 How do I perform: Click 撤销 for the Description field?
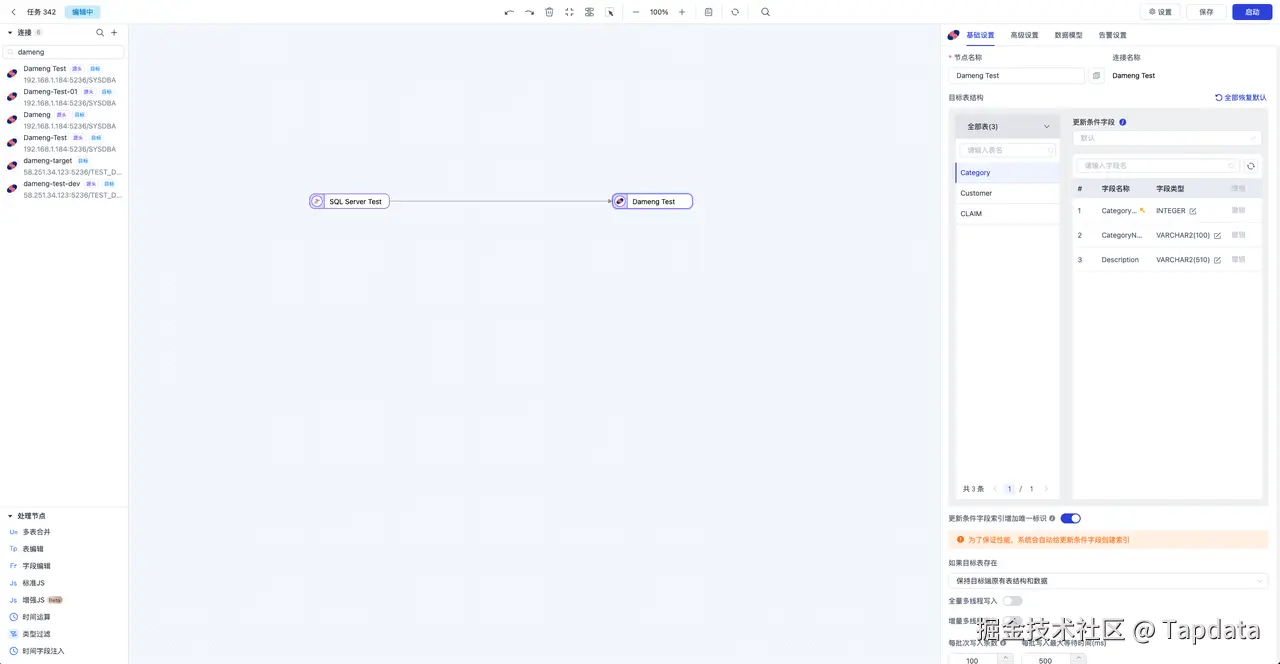coord(1238,260)
